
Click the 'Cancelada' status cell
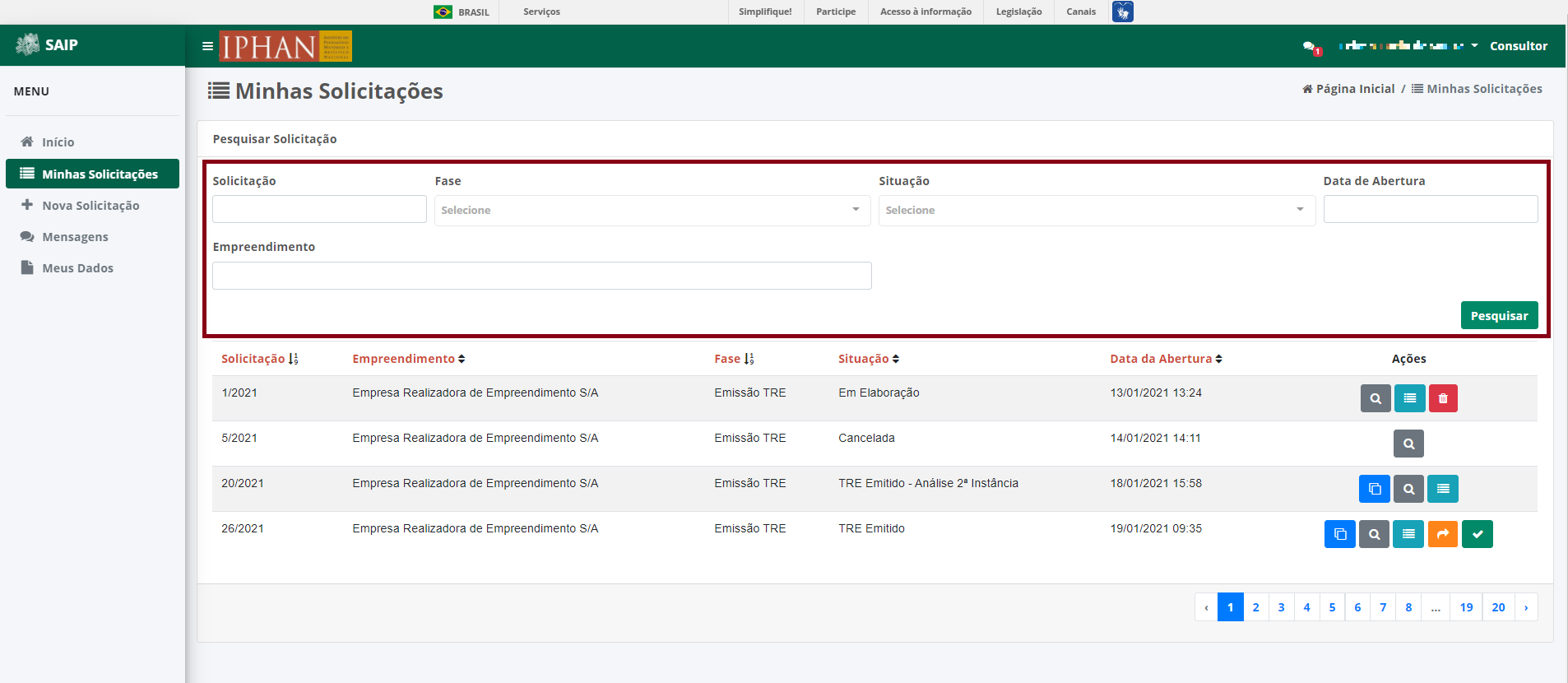(x=866, y=438)
